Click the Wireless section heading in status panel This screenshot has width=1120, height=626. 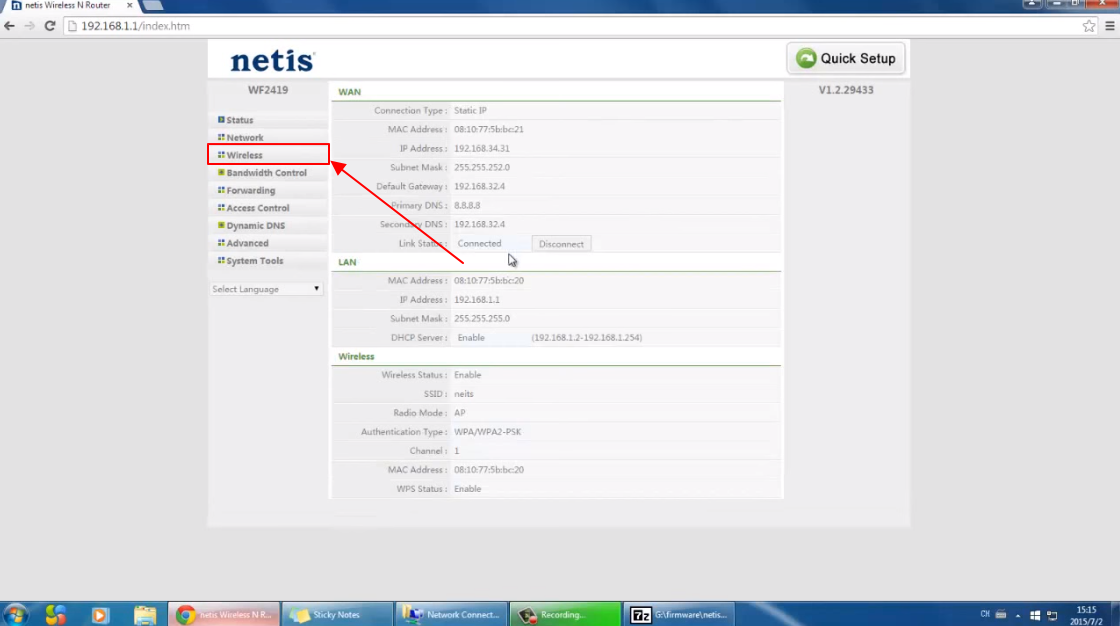click(x=356, y=357)
